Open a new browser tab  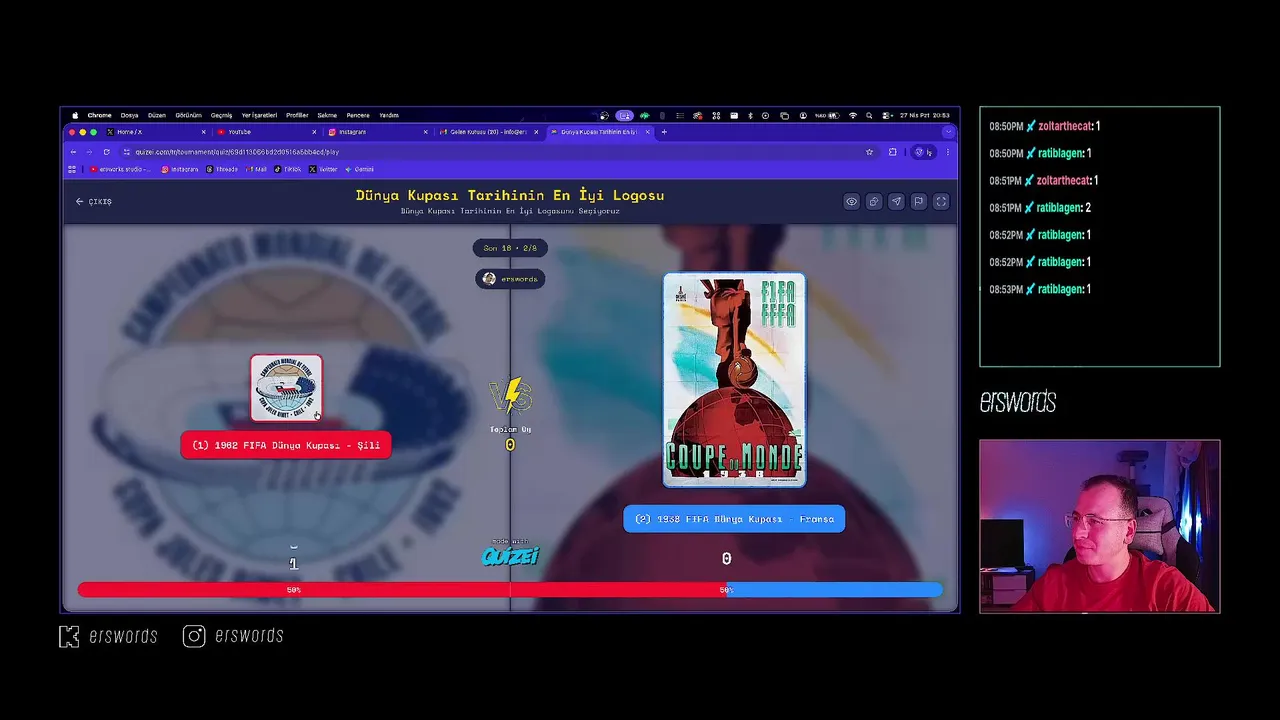[664, 132]
